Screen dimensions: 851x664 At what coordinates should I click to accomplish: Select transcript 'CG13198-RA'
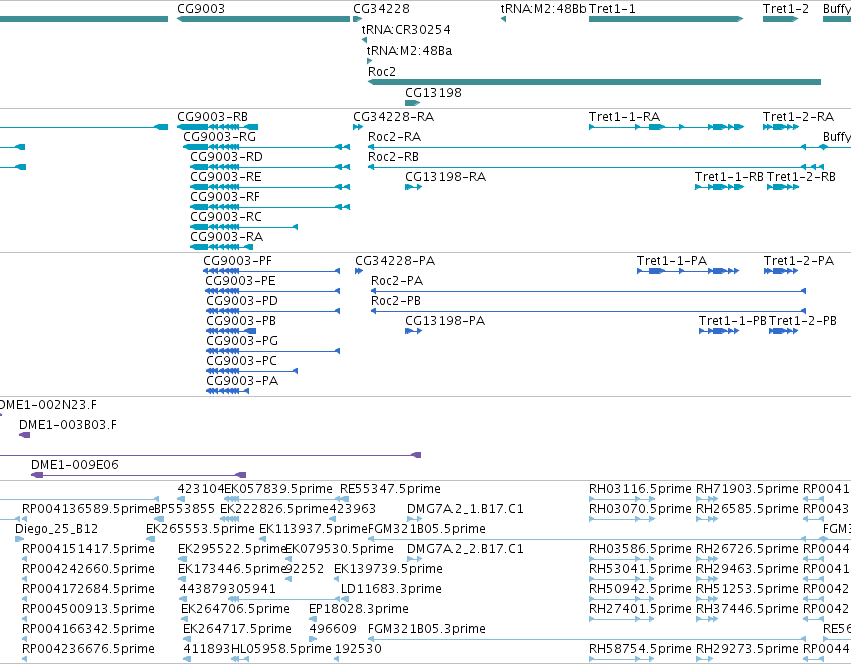pos(446,177)
